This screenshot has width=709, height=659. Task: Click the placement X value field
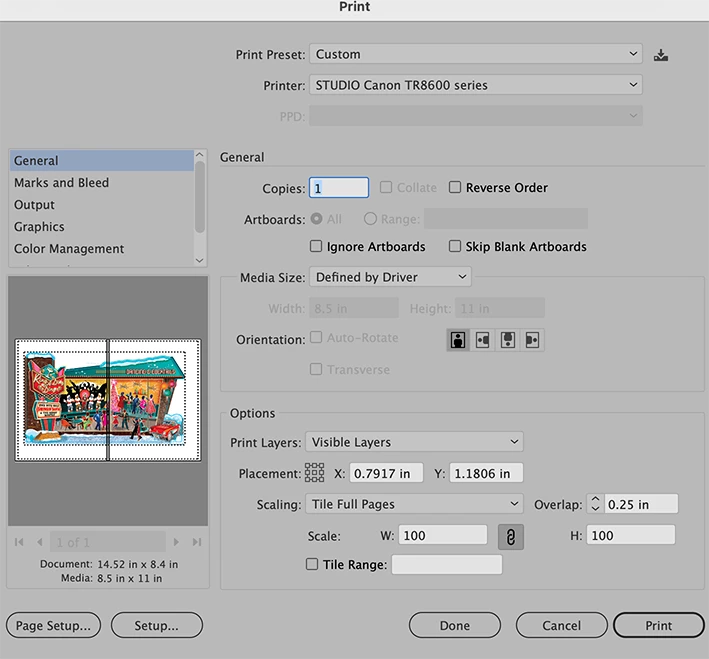pyautogui.click(x=387, y=473)
